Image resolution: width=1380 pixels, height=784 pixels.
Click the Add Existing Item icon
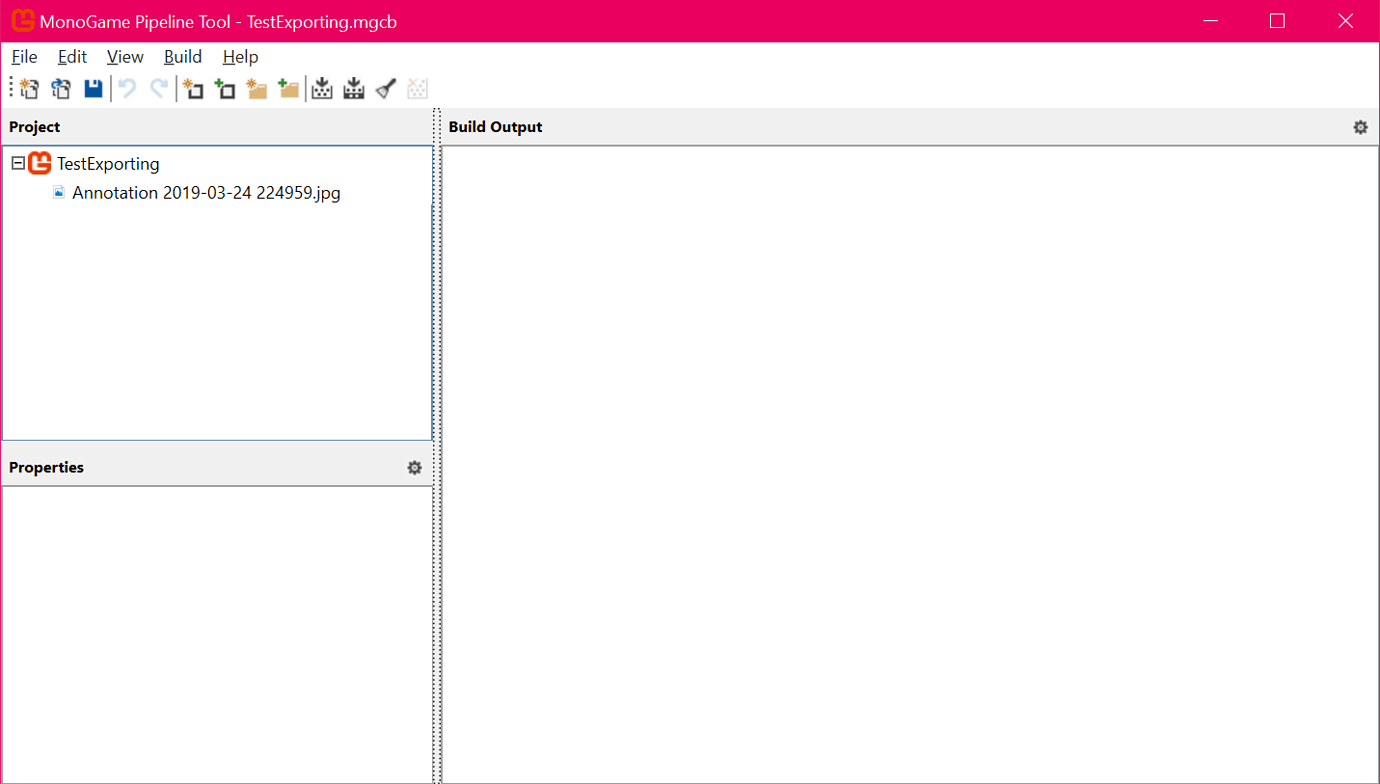click(x=225, y=89)
